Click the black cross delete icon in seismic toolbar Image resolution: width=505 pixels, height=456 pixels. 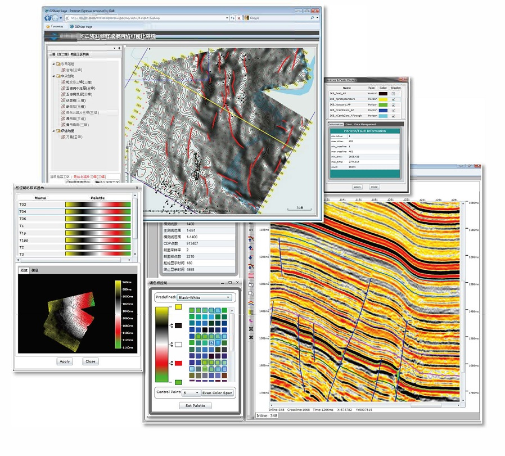251,337
